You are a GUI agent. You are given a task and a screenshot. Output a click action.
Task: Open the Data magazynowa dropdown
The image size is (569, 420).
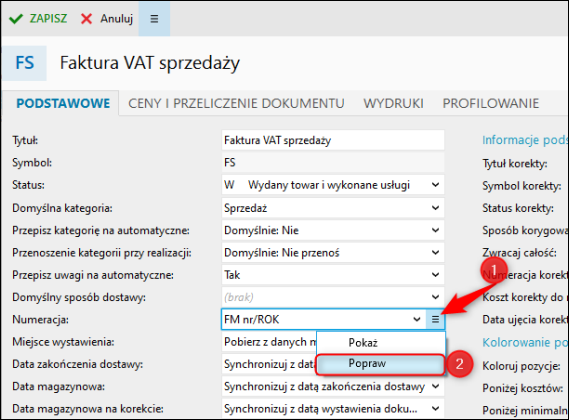point(435,387)
